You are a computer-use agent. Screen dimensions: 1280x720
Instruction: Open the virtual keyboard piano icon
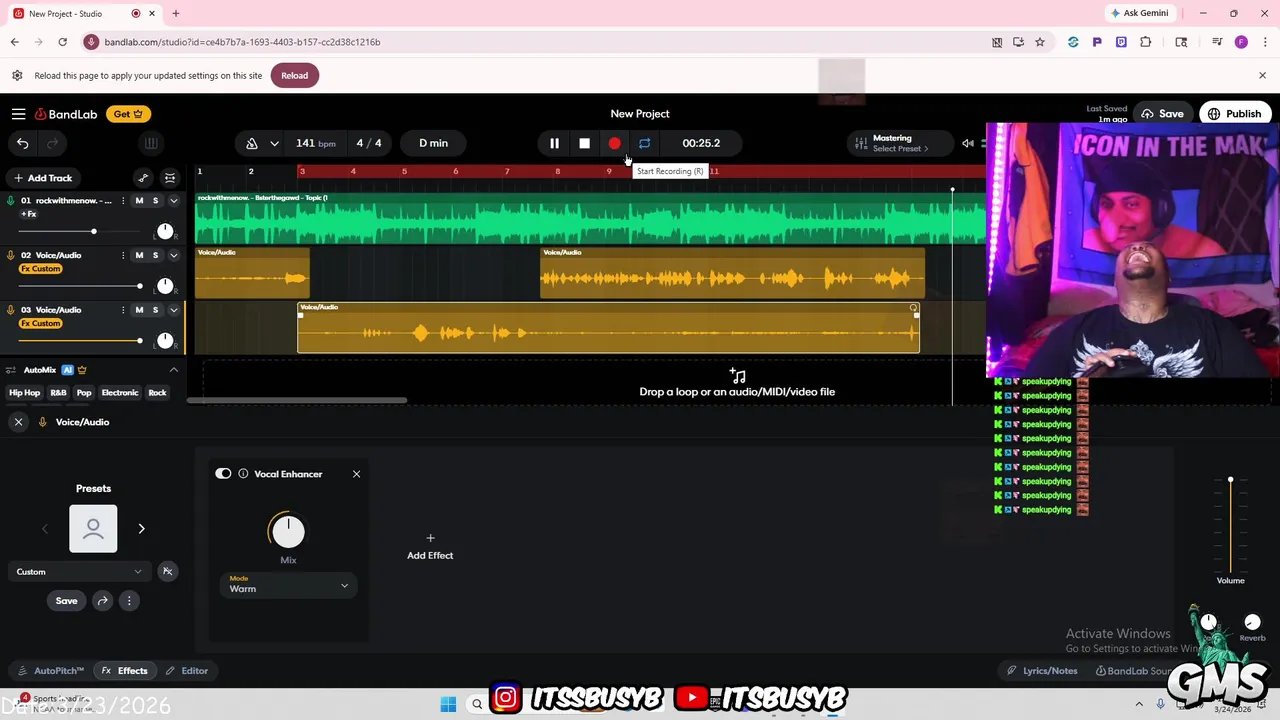(x=150, y=143)
